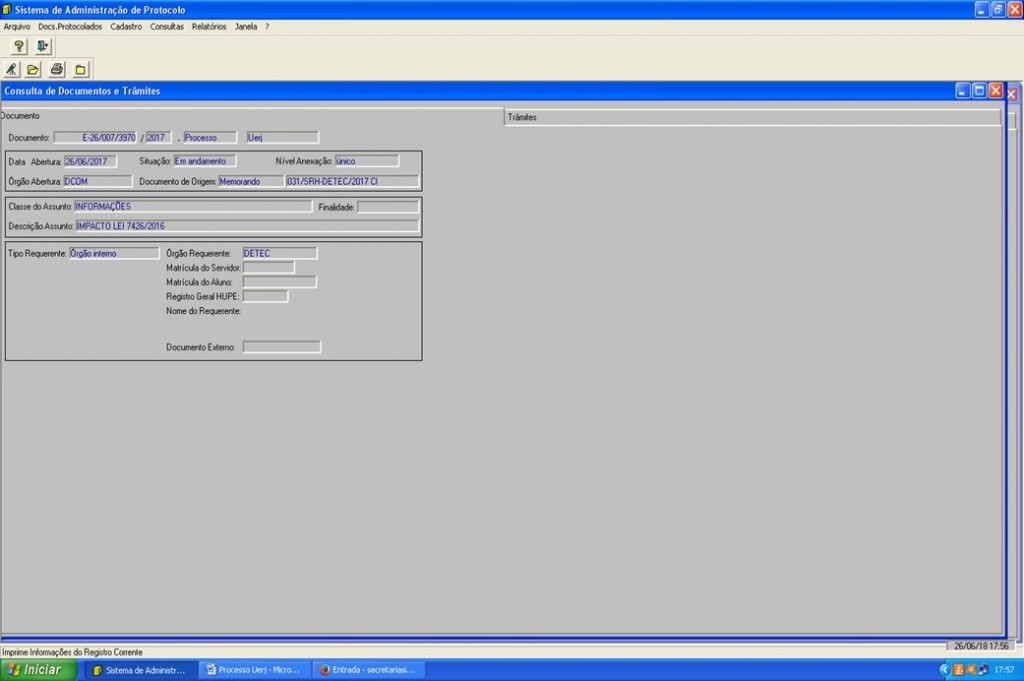Click the exit door icon
This screenshot has width=1024, height=681.
click(x=42, y=47)
